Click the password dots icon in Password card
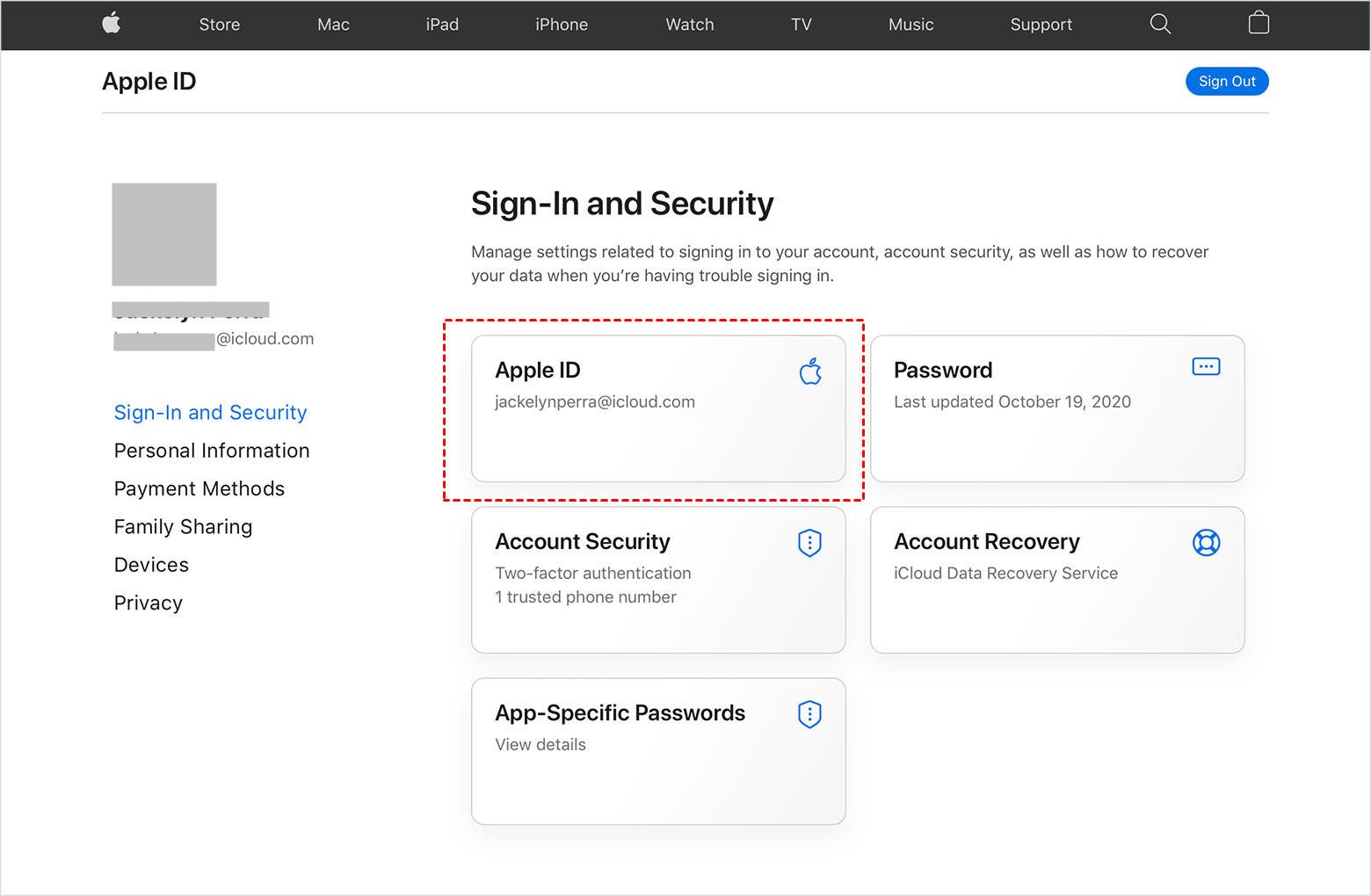Viewport: 1371px width, 896px height. [x=1206, y=366]
